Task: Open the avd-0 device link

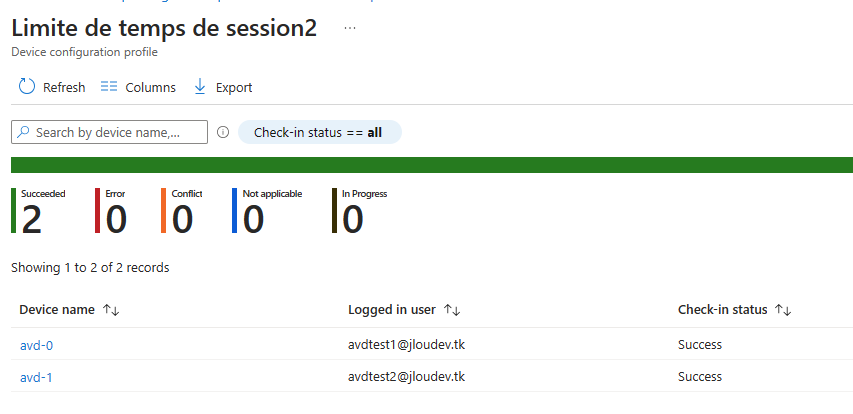Action: click(x=36, y=345)
